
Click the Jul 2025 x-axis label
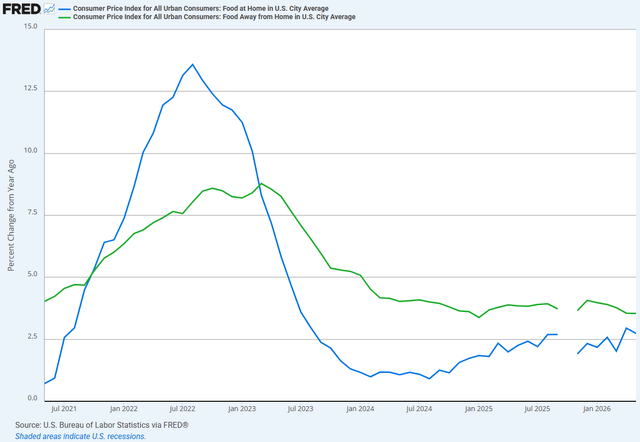537,409
